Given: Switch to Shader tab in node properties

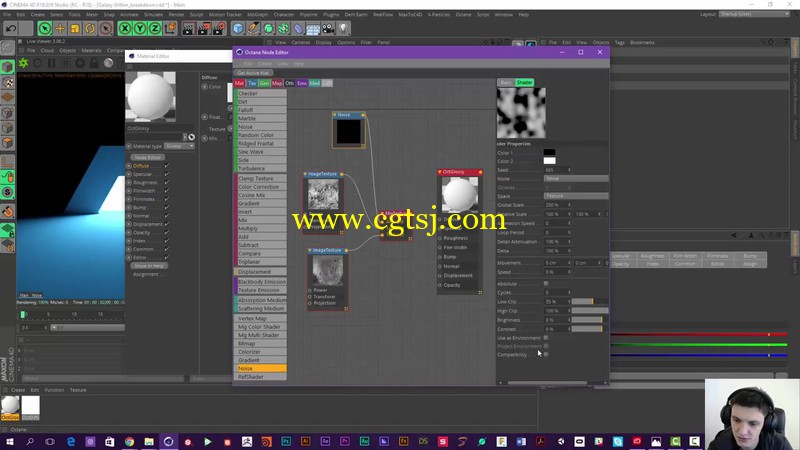Looking at the screenshot, I should coord(524,83).
